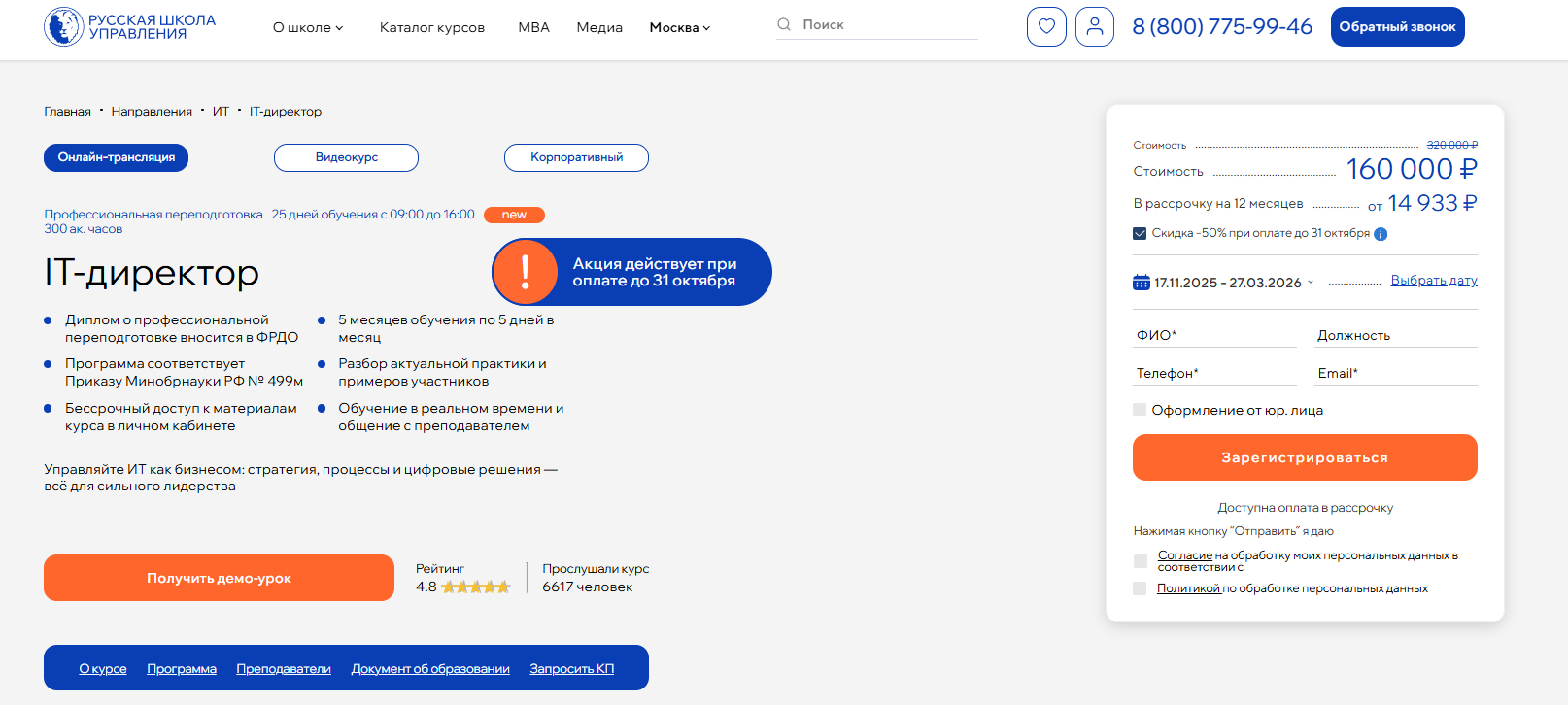
Task: Expand the О школе menu
Action: click(x=308, y=27)
